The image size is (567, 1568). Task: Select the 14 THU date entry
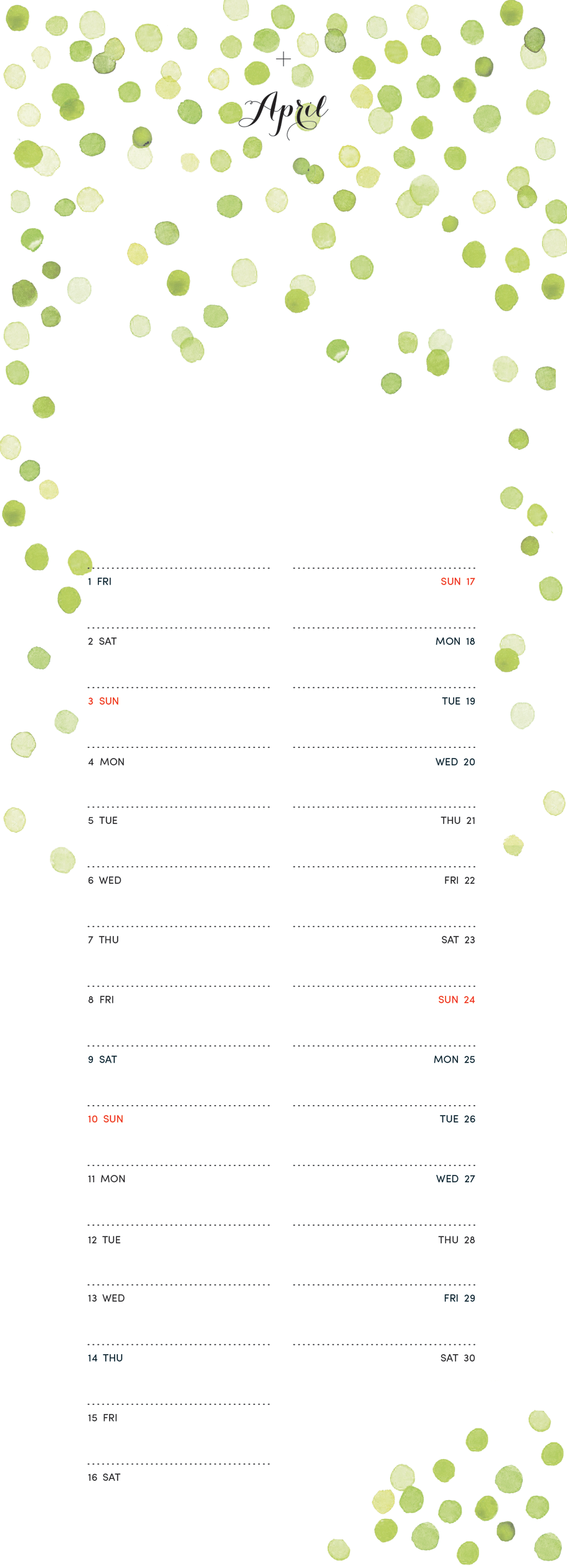[x=105, y=1358]
